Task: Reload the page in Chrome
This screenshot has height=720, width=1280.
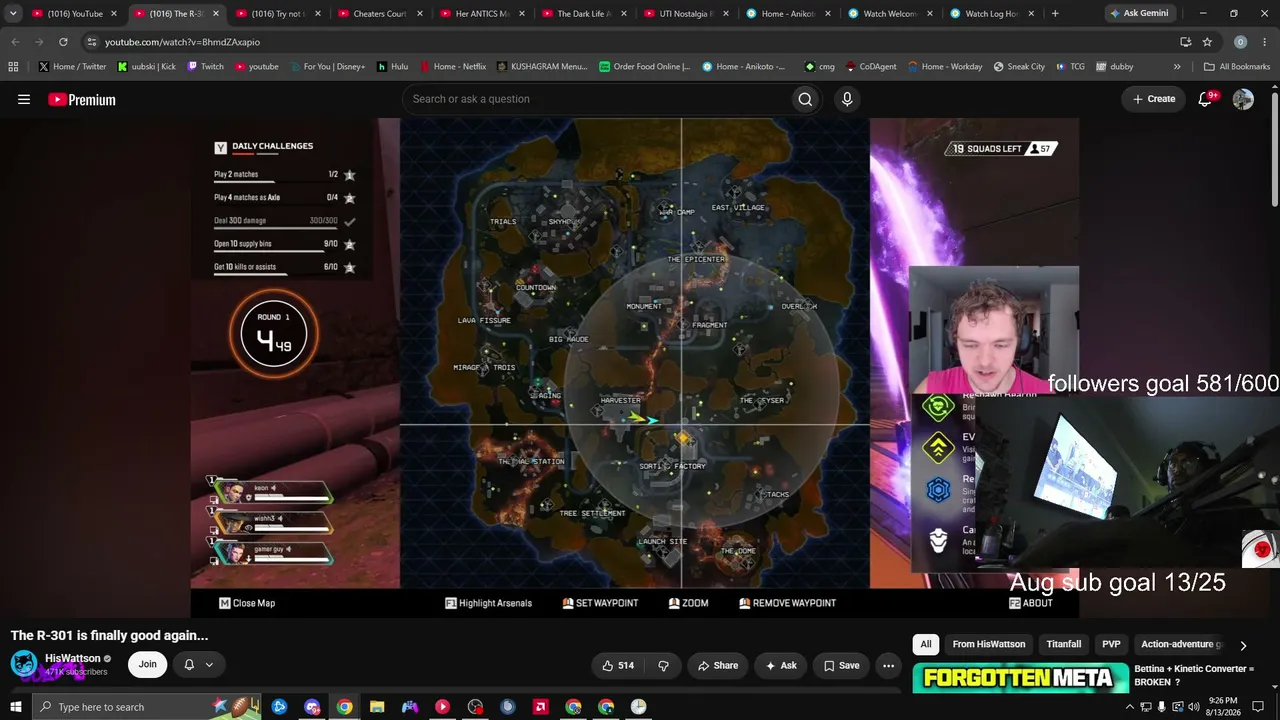Action: [63, 42]
